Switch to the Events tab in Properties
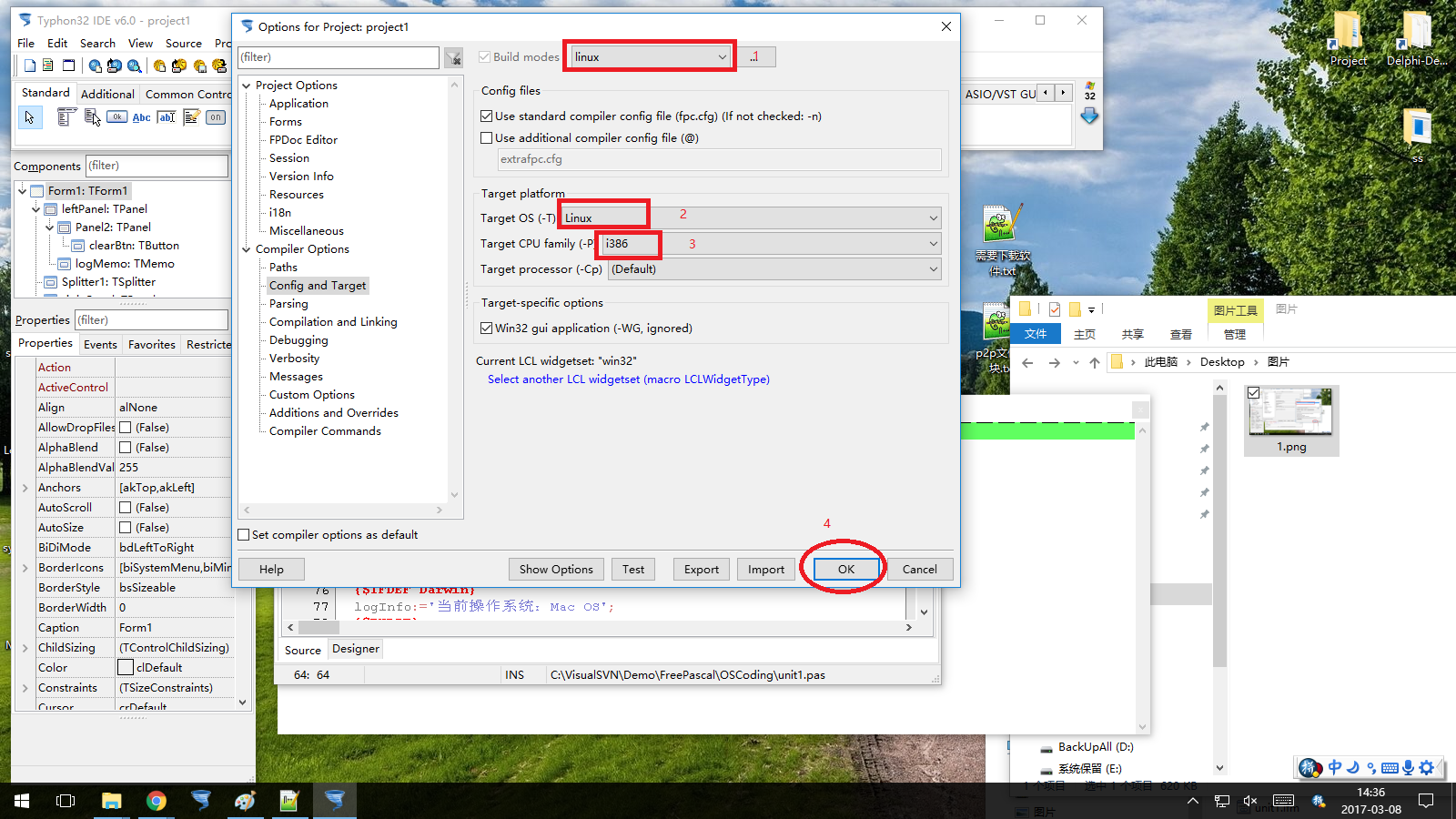 click(x=100, y=345)
